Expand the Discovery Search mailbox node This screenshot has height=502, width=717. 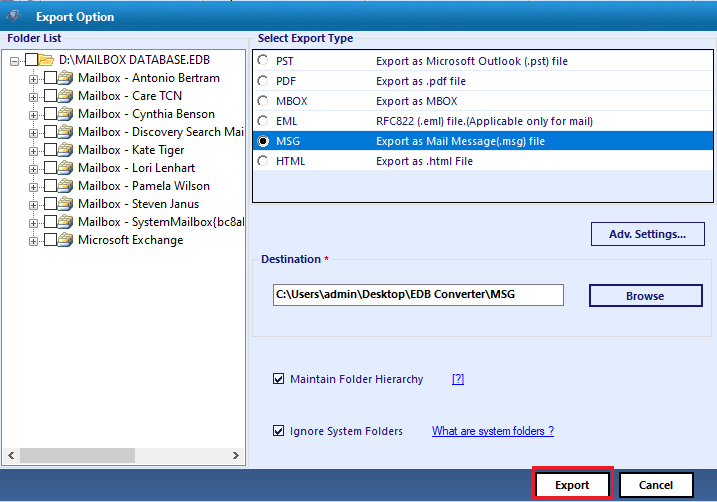coord(33,133)
